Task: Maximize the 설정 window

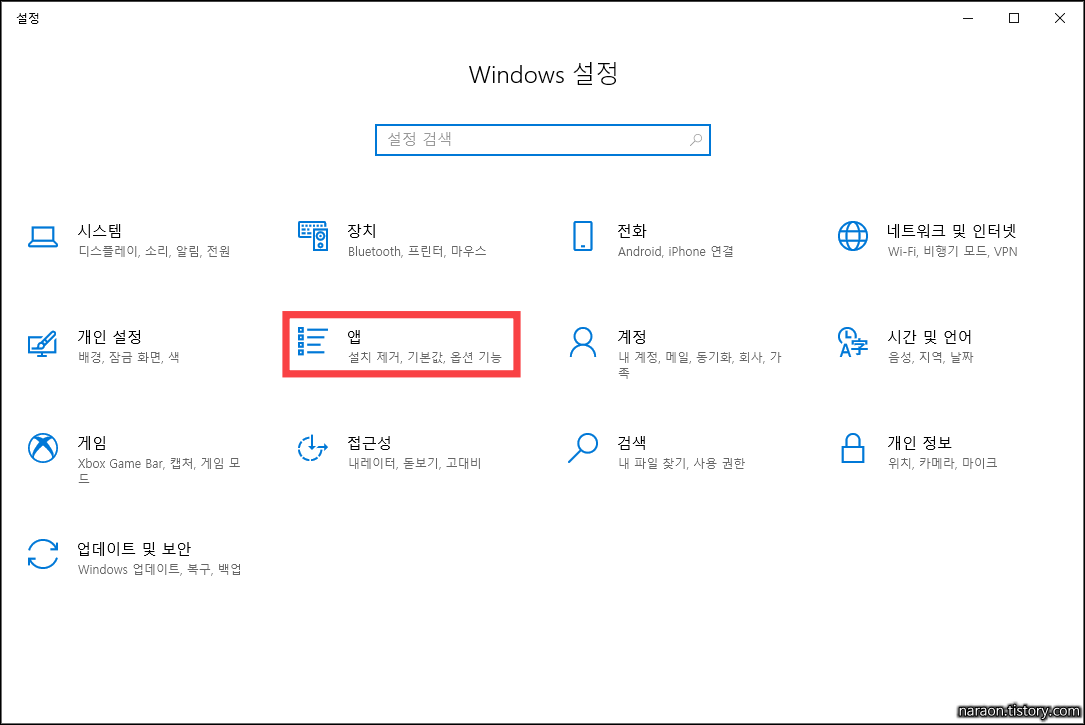Action: [1014, 19]
